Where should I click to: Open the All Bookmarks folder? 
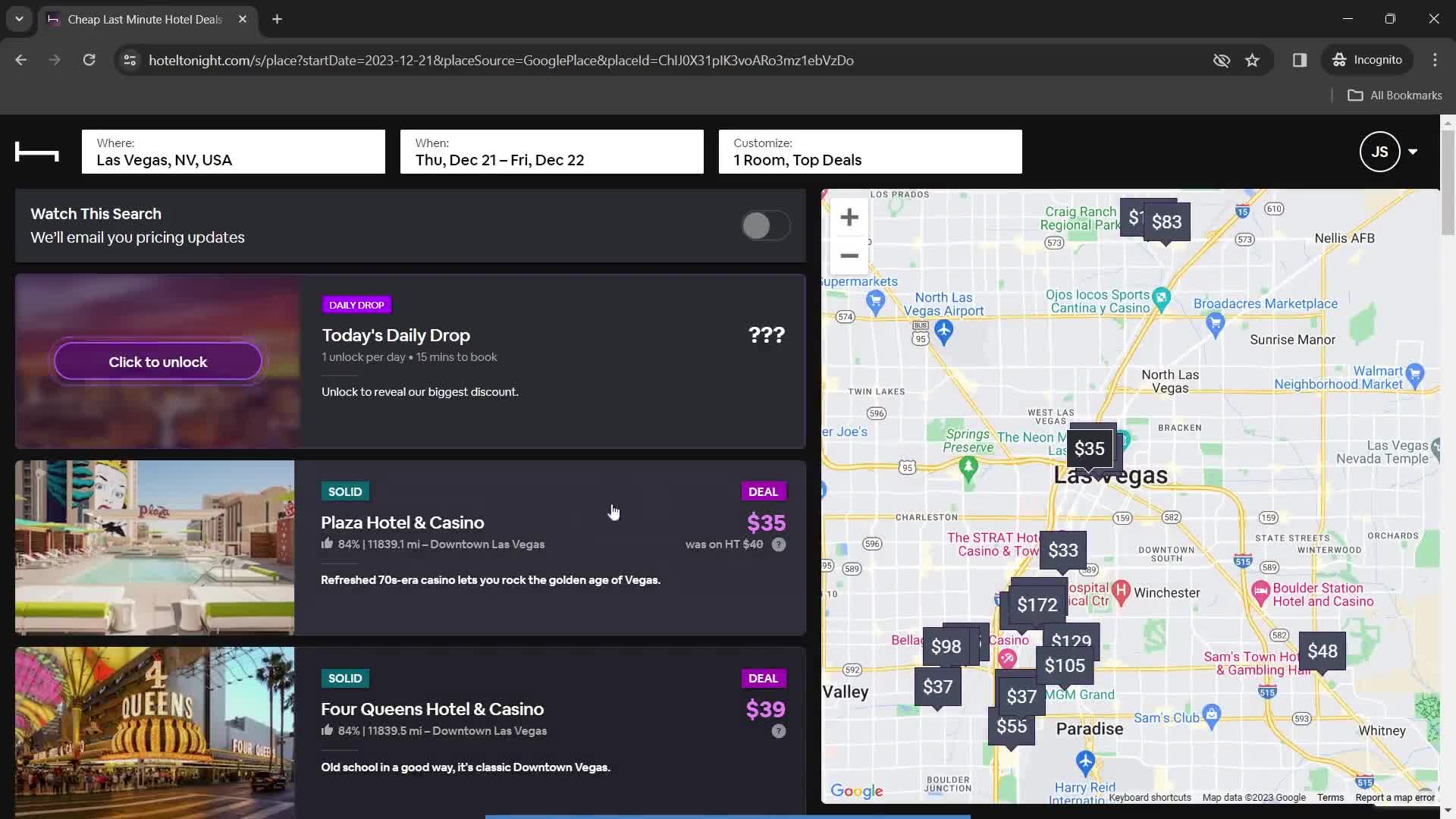[1395, 96]
